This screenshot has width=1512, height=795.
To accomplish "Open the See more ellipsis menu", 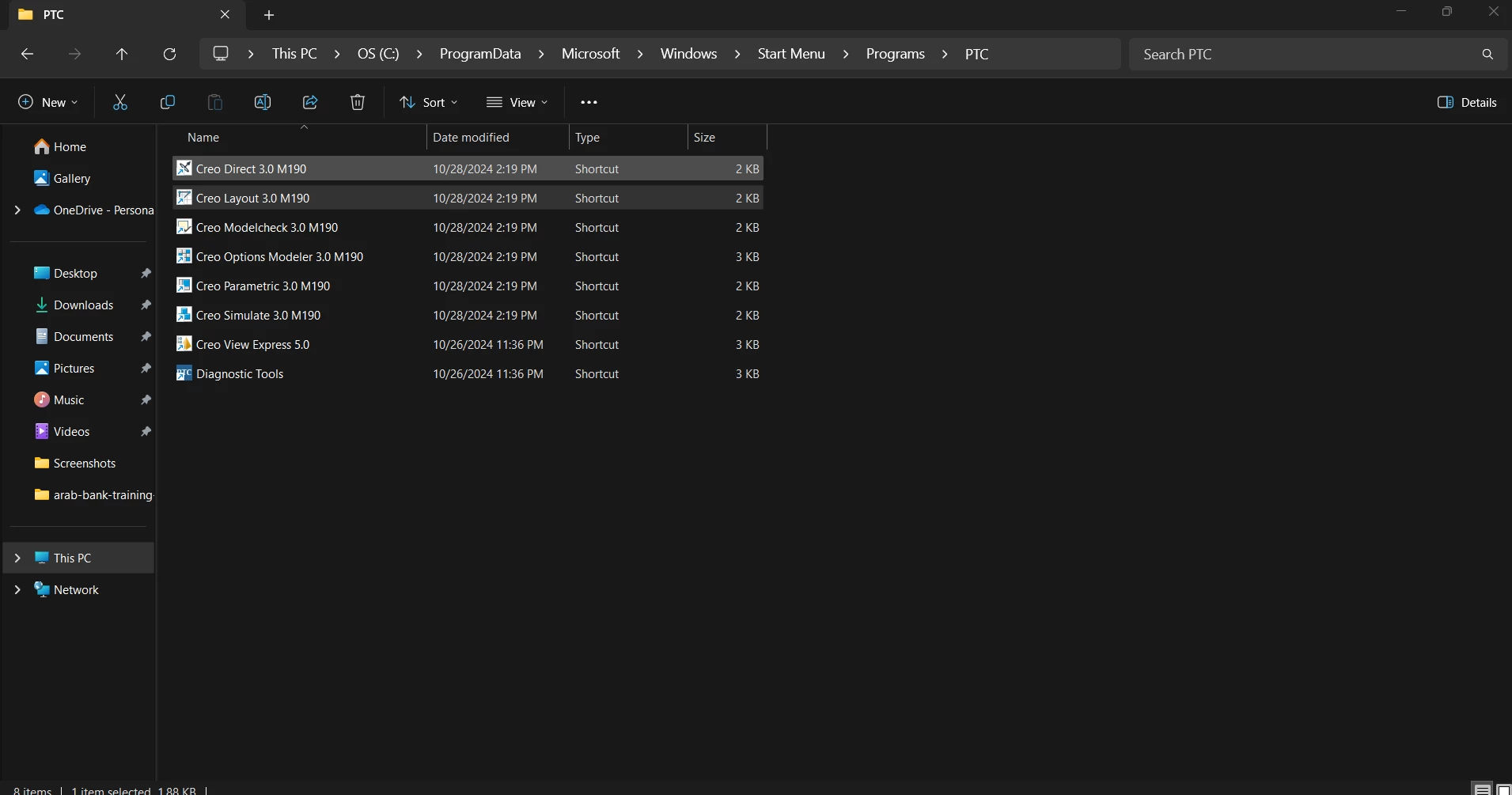I will 589,102.
